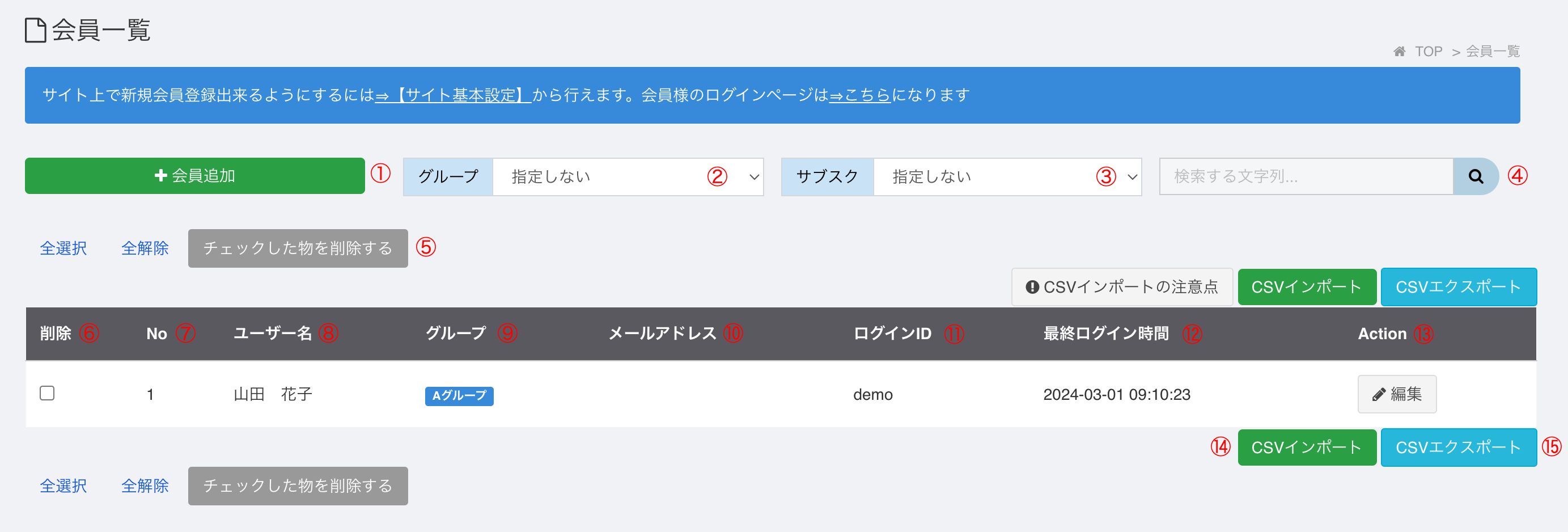The height and width of the screenshot is (532, 1568).
Task: Click upper チェックした物を削除する button
Action: pos(298,248)
